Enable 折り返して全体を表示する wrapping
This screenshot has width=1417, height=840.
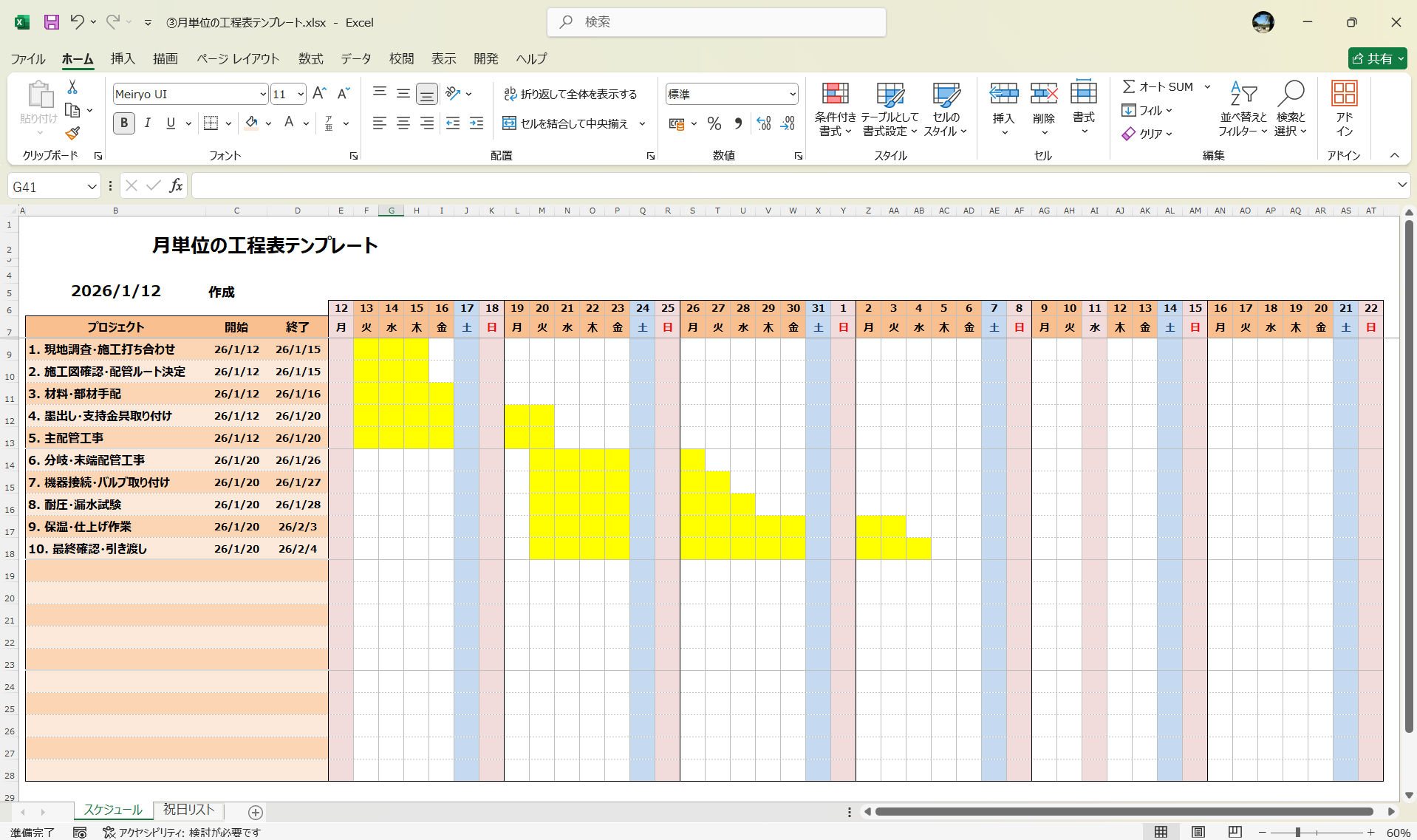(571, 94)
